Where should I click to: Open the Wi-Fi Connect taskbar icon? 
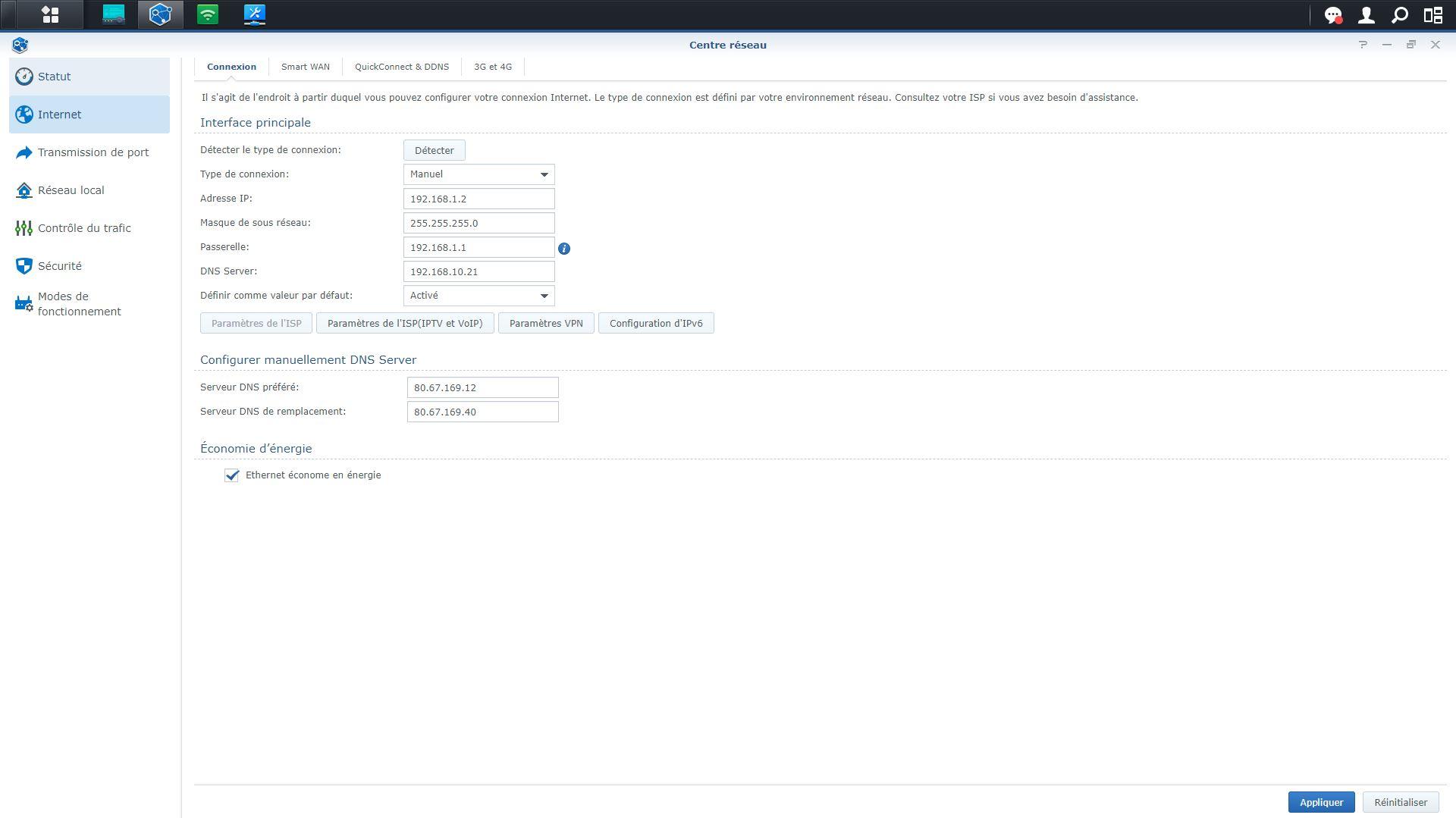coord(207,14)
